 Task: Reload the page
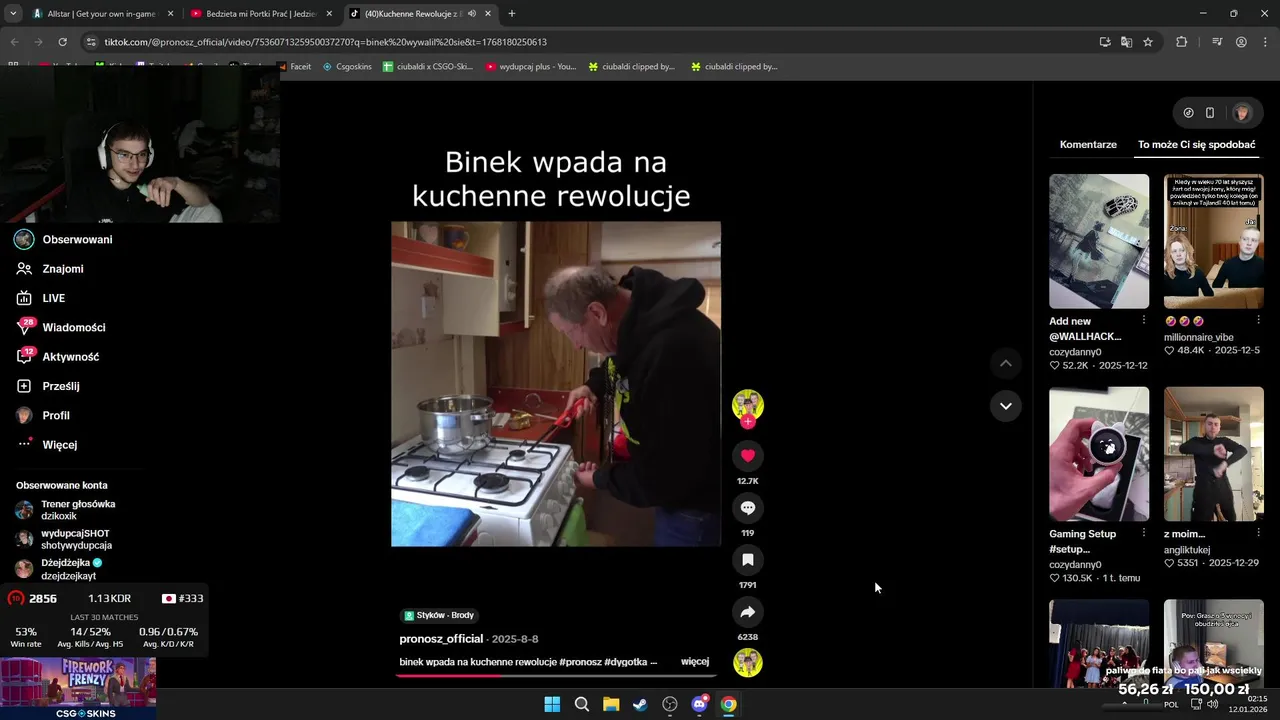(x=62, y=42)
